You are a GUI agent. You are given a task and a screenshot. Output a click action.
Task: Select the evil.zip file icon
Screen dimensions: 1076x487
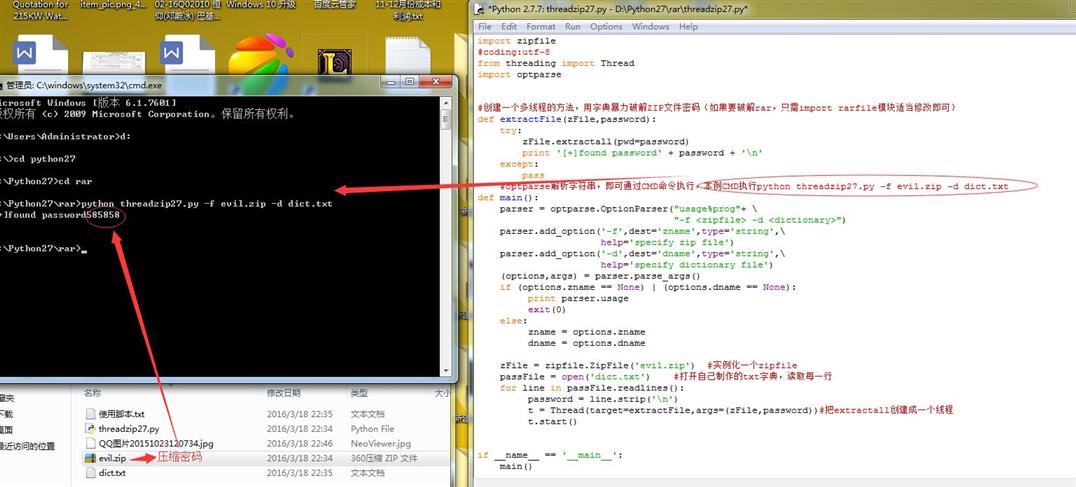[91, 458]
